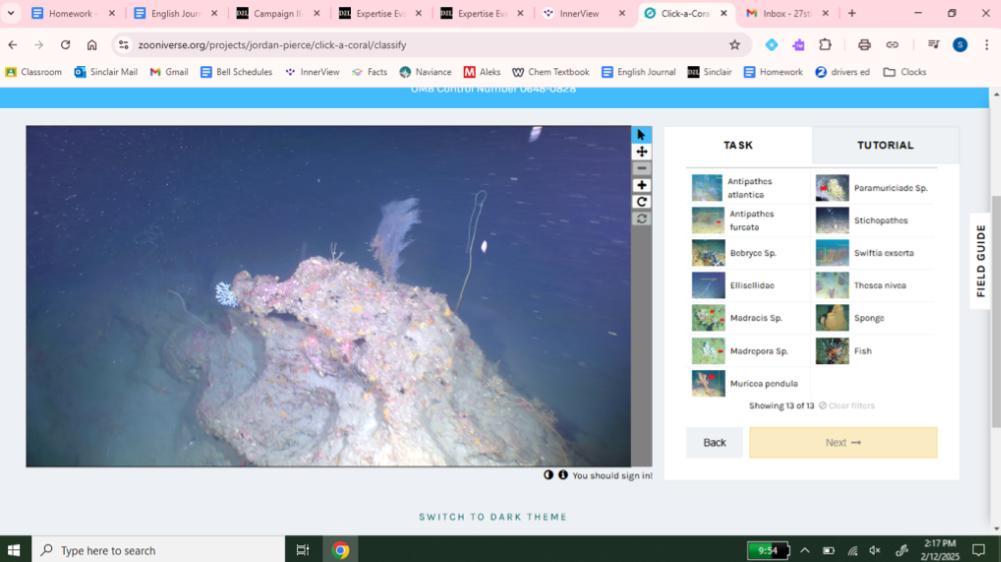Click the Next button
1001x562 pixels.
pos(843,443)
